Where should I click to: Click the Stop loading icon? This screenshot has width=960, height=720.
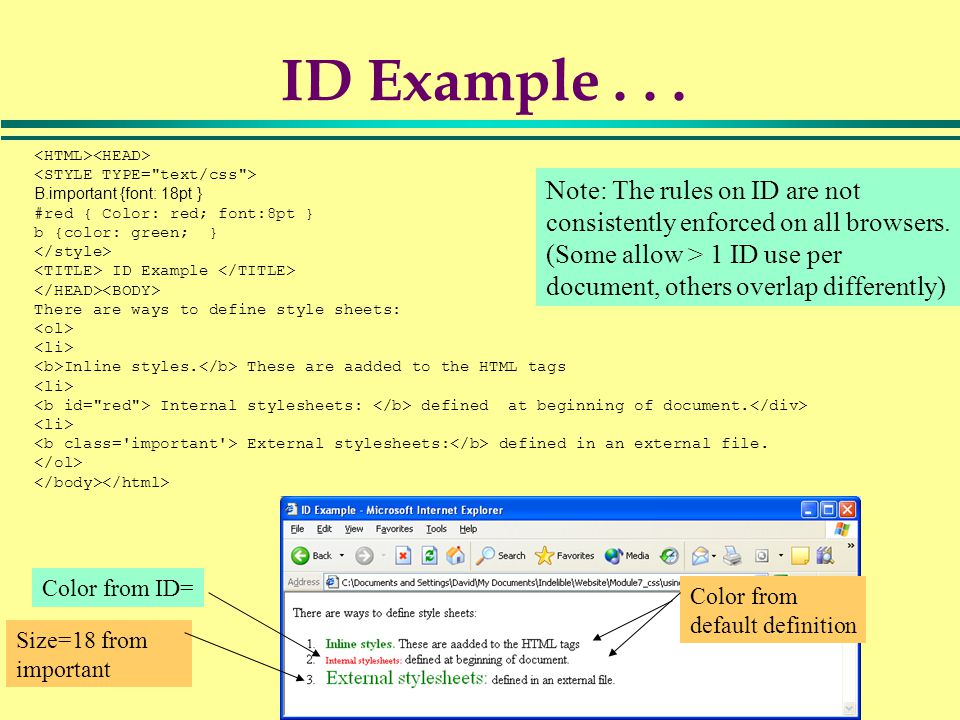(402, 555)
